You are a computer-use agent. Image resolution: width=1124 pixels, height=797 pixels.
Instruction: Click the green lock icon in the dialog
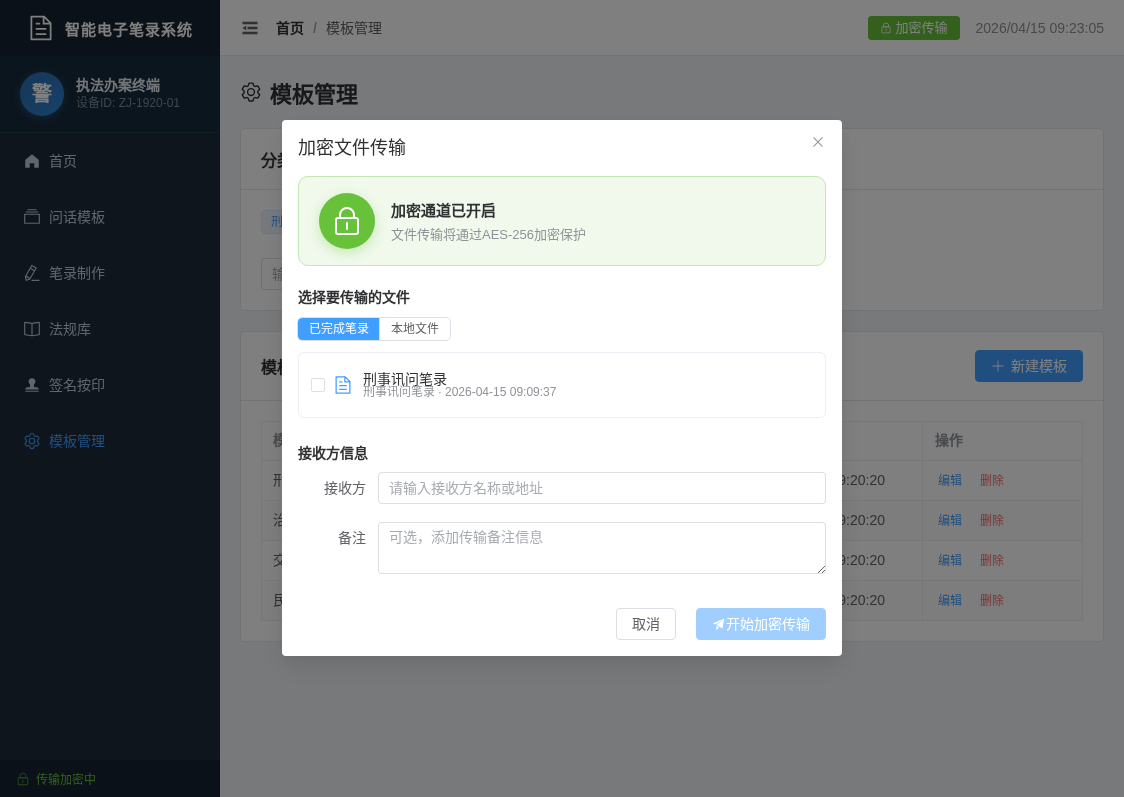tap(347, 221)
